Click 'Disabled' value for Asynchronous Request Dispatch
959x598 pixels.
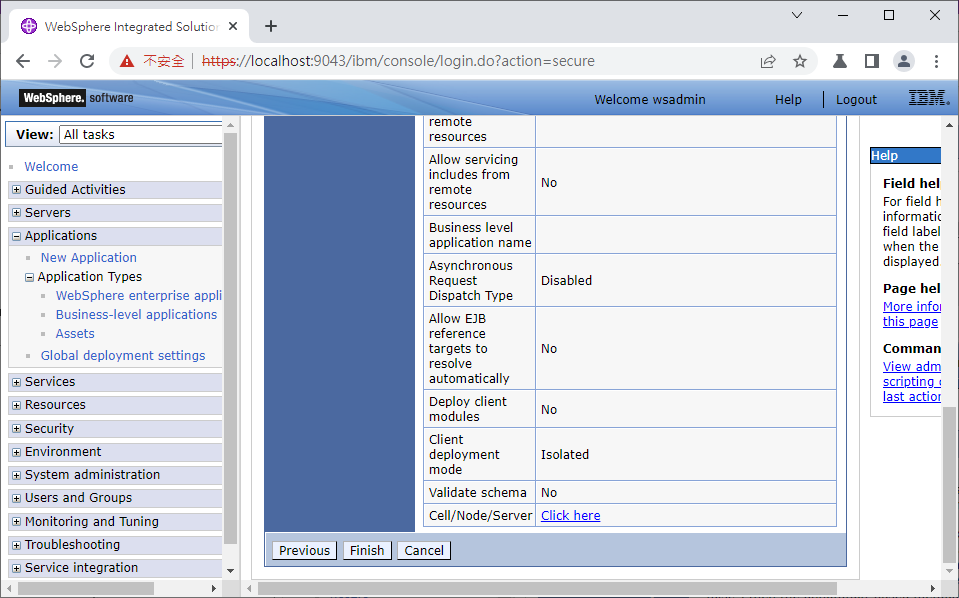[566, 281]
